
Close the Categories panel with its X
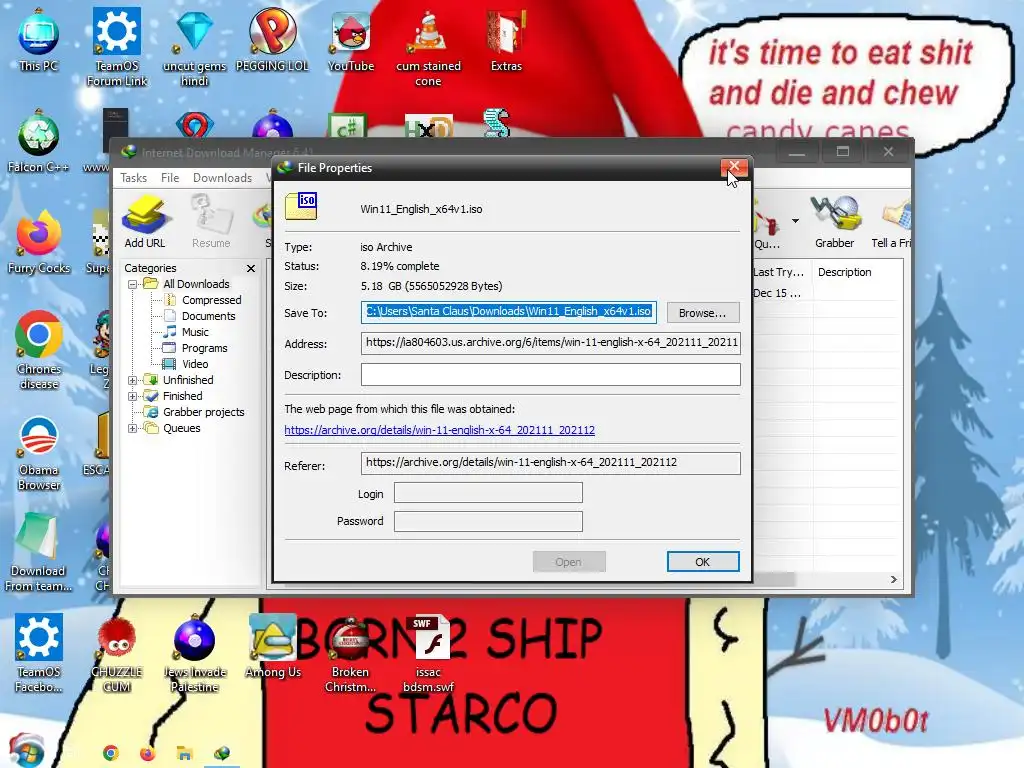[x=251, y=268]
